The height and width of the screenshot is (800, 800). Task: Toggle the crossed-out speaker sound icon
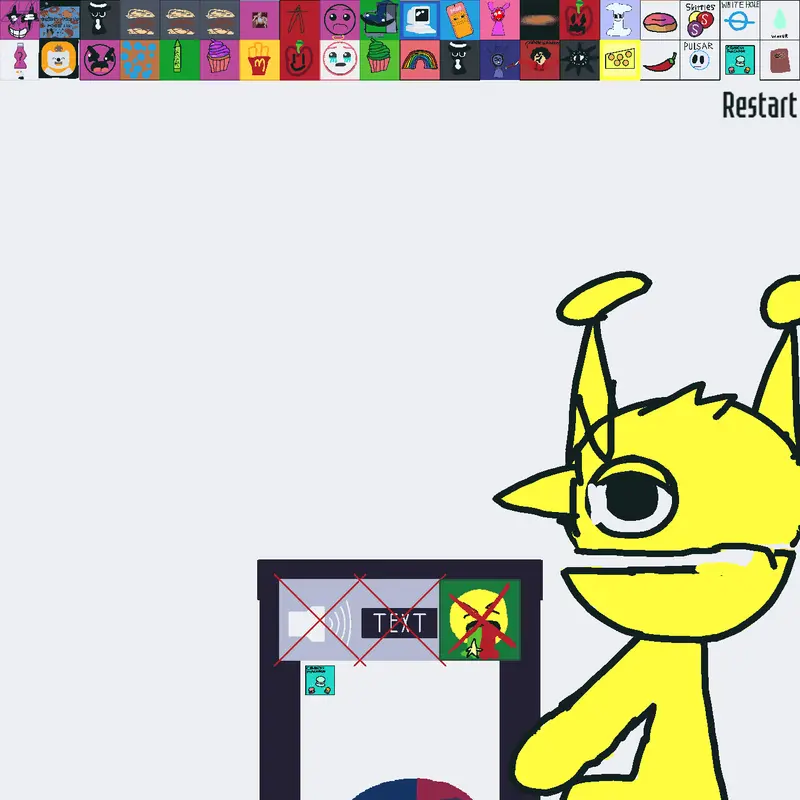(318, 621)
